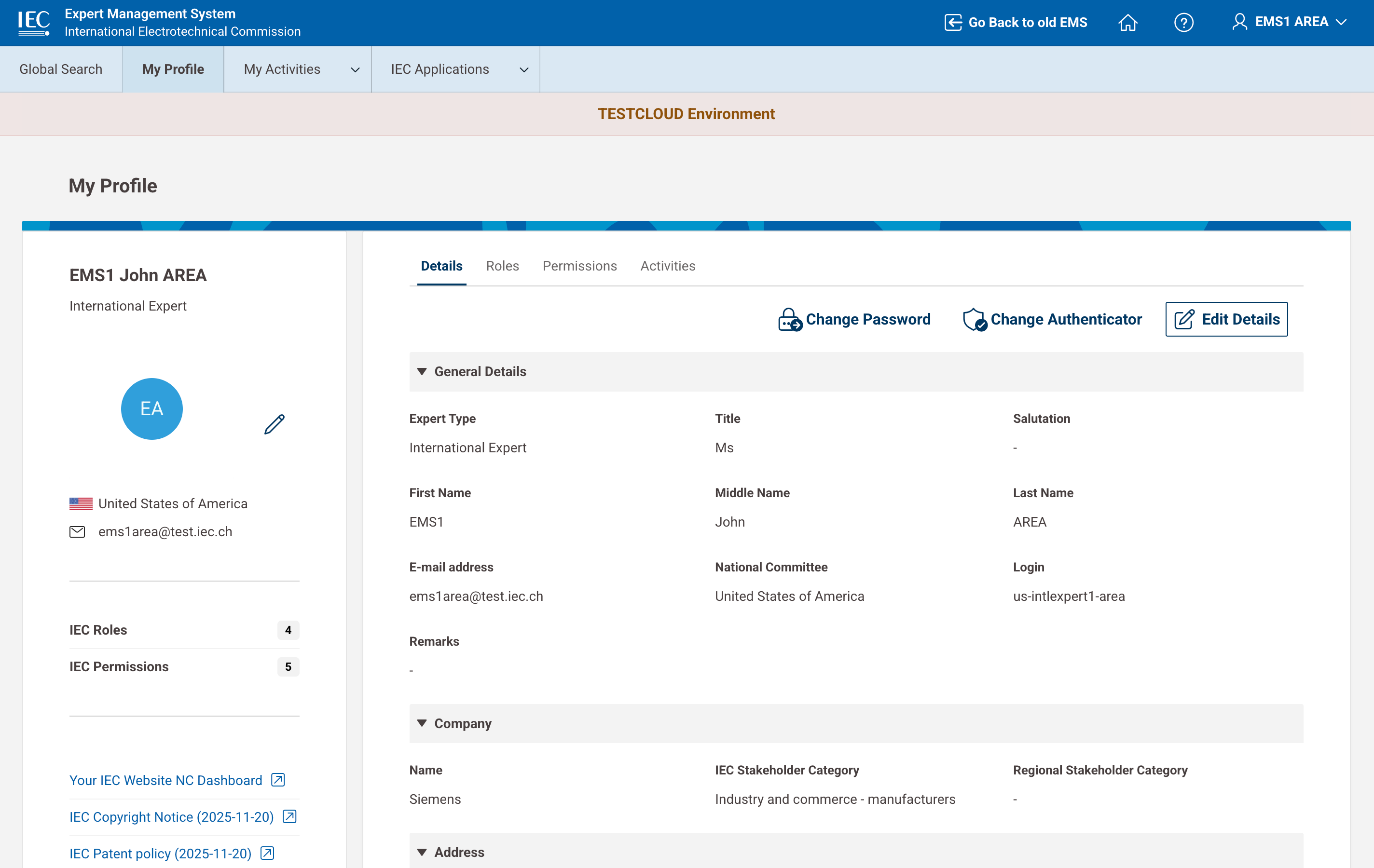
Task: Collapse the Address section
Action: coord(422,852)
